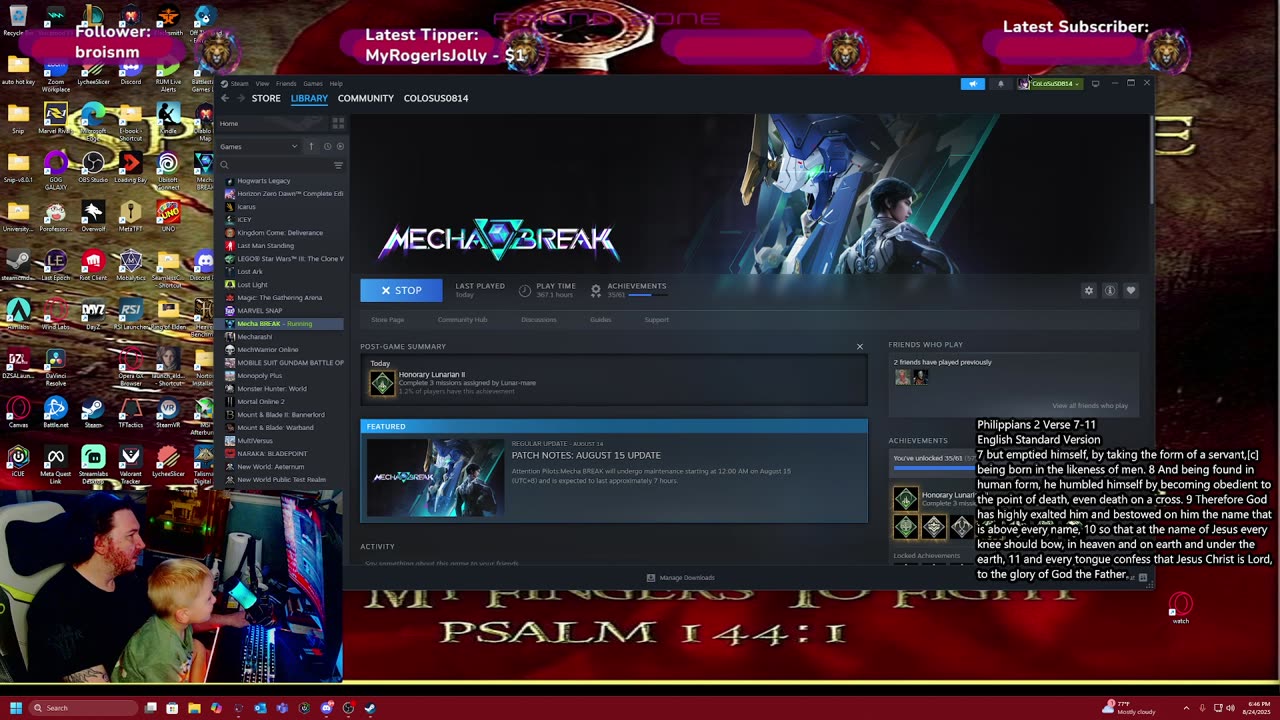
Task: Select Monster Hunter: World in the list
Action: pos(271,389)
